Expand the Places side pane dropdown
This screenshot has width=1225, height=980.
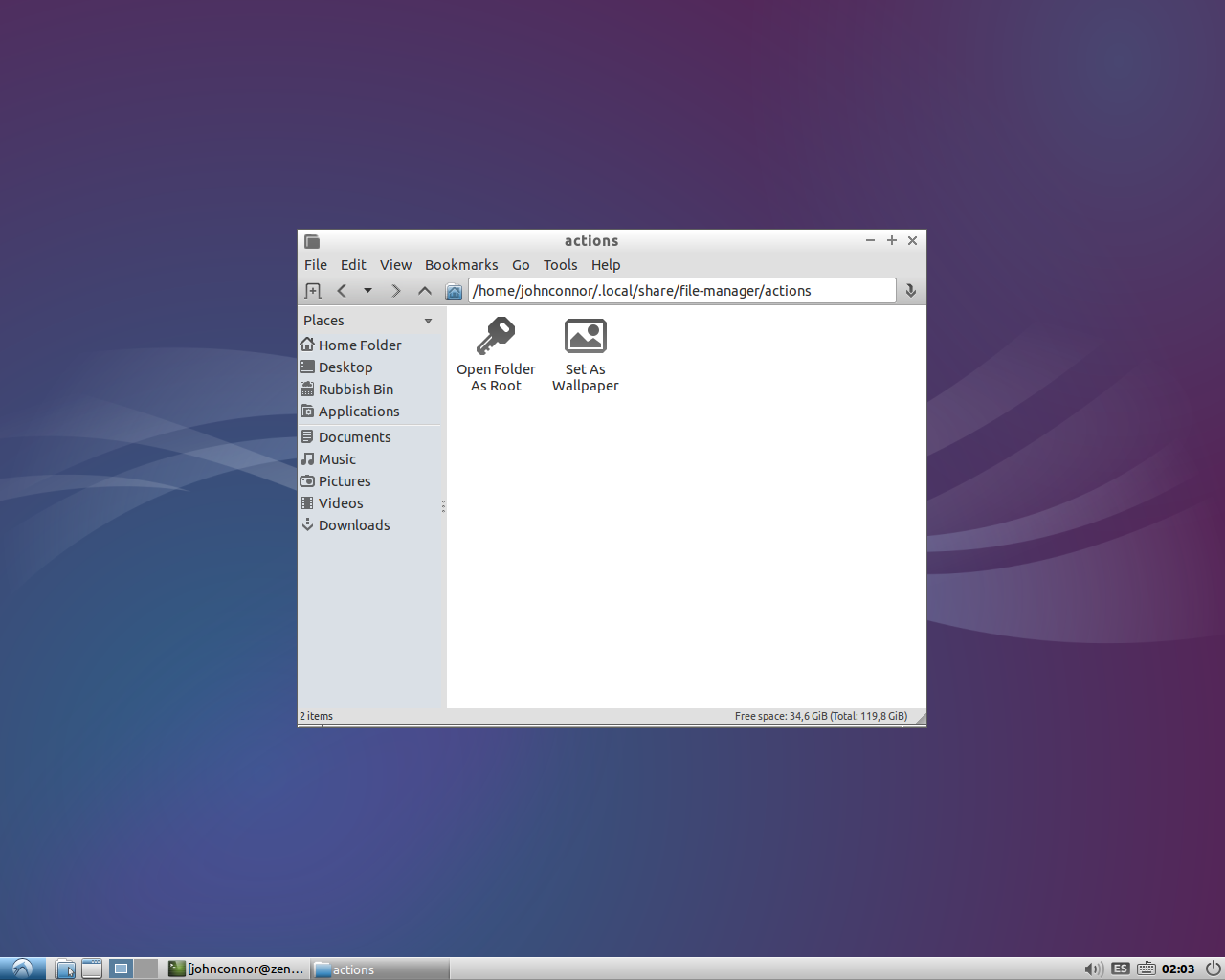coord(428,321)
